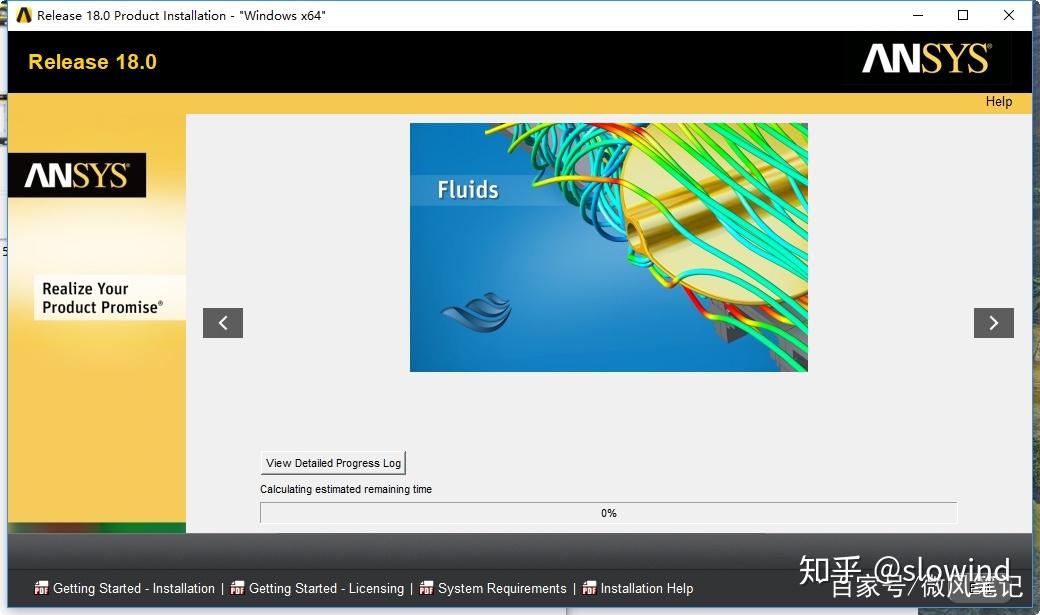Click the View Detailed Progress Log button
Screen dimensions: 1040x615
332,462
